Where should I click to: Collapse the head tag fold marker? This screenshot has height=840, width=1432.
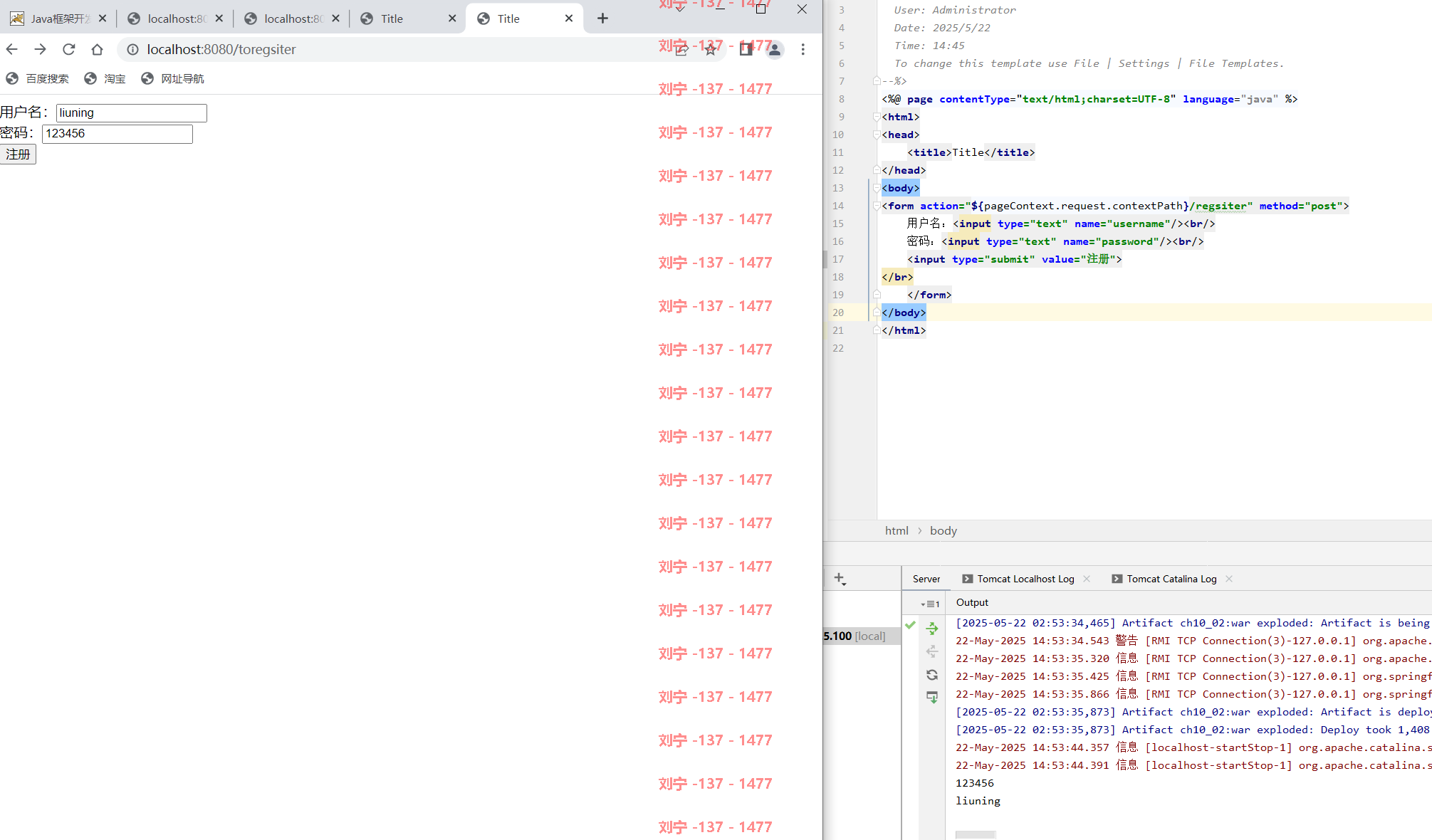click(x=877, y=135)
